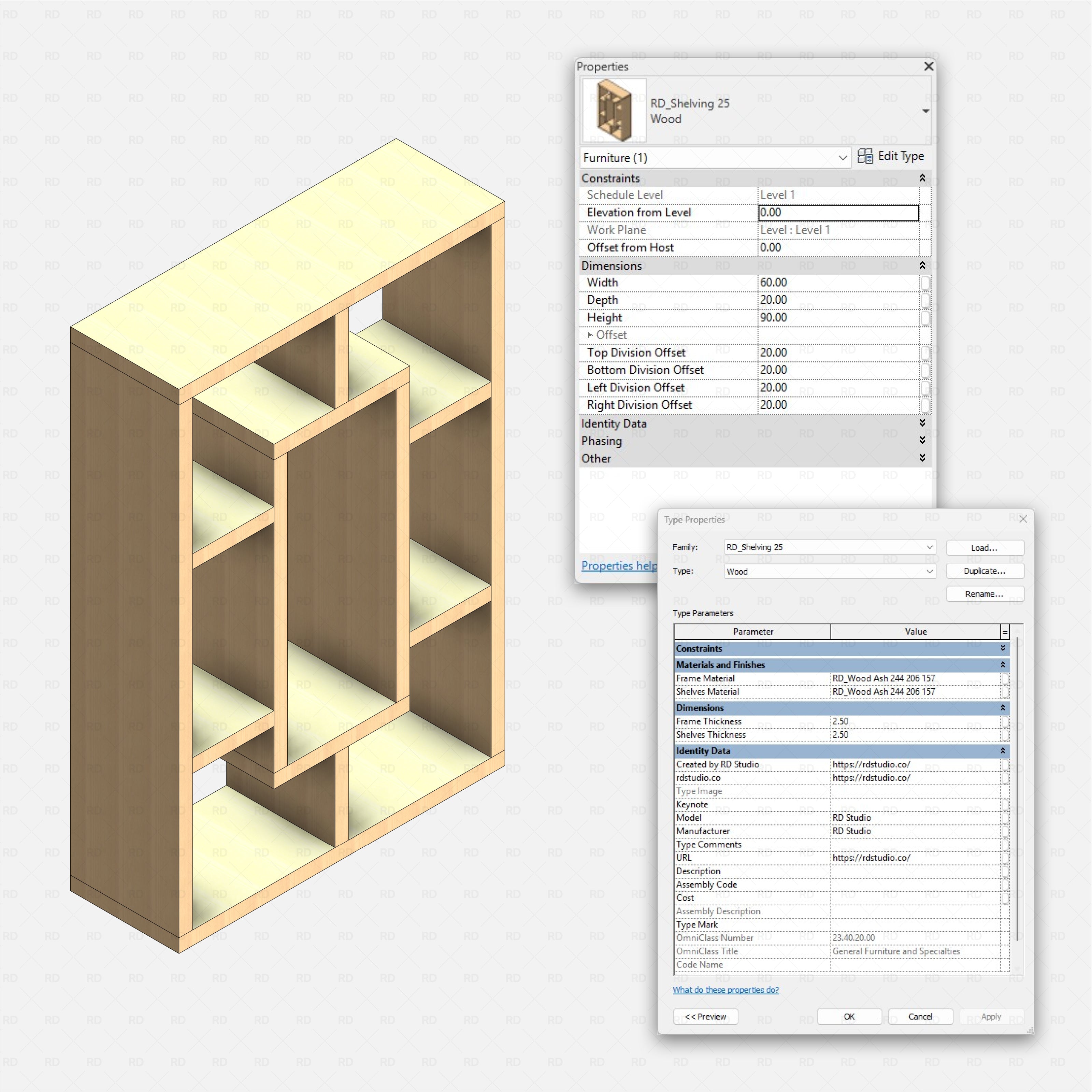The width and height of the screenshot is (1092, 1092).
Task: Click the Type Mark value cell
Action: coord(915,925)
